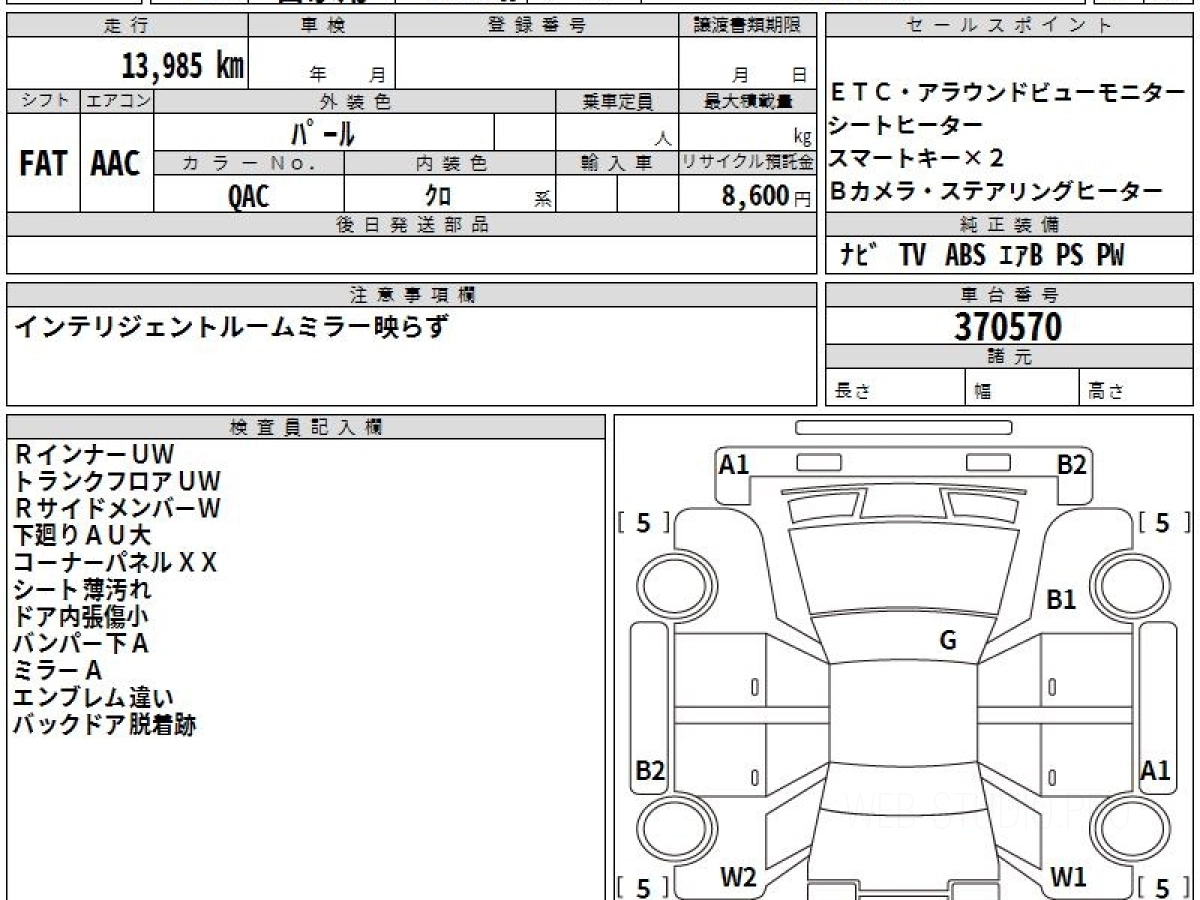This screenshot has height=900, width=1200.
Task: Click the B2 marker next to the side door
Action: [x=650, y=770]
